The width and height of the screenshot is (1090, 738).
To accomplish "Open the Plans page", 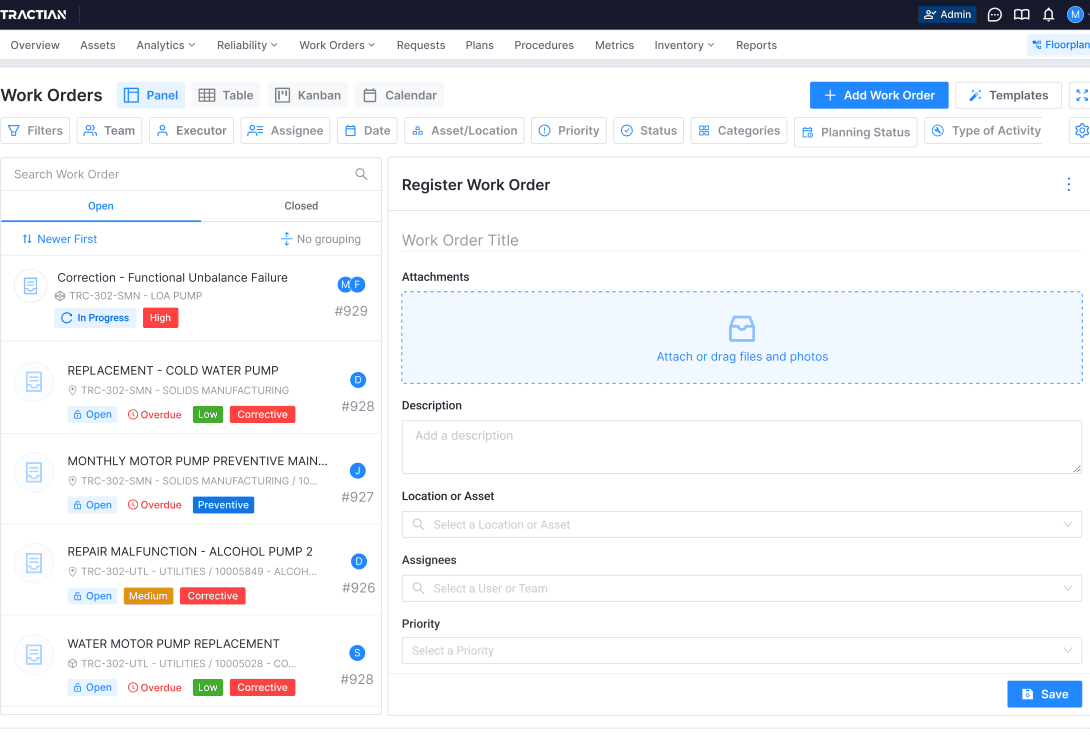I will (x=480, y=45).
